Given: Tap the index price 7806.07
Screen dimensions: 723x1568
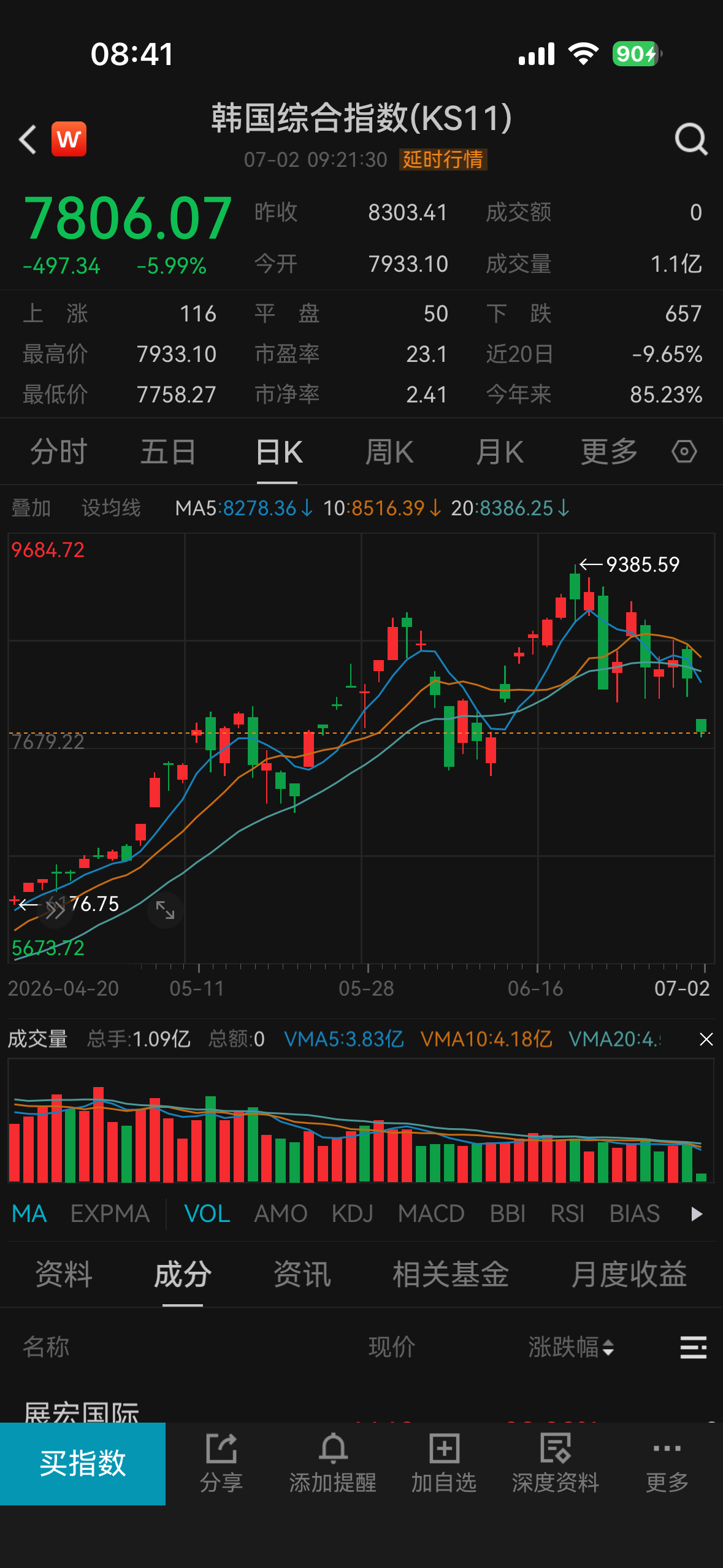Looking at the screenshot, I should [128, 218].
